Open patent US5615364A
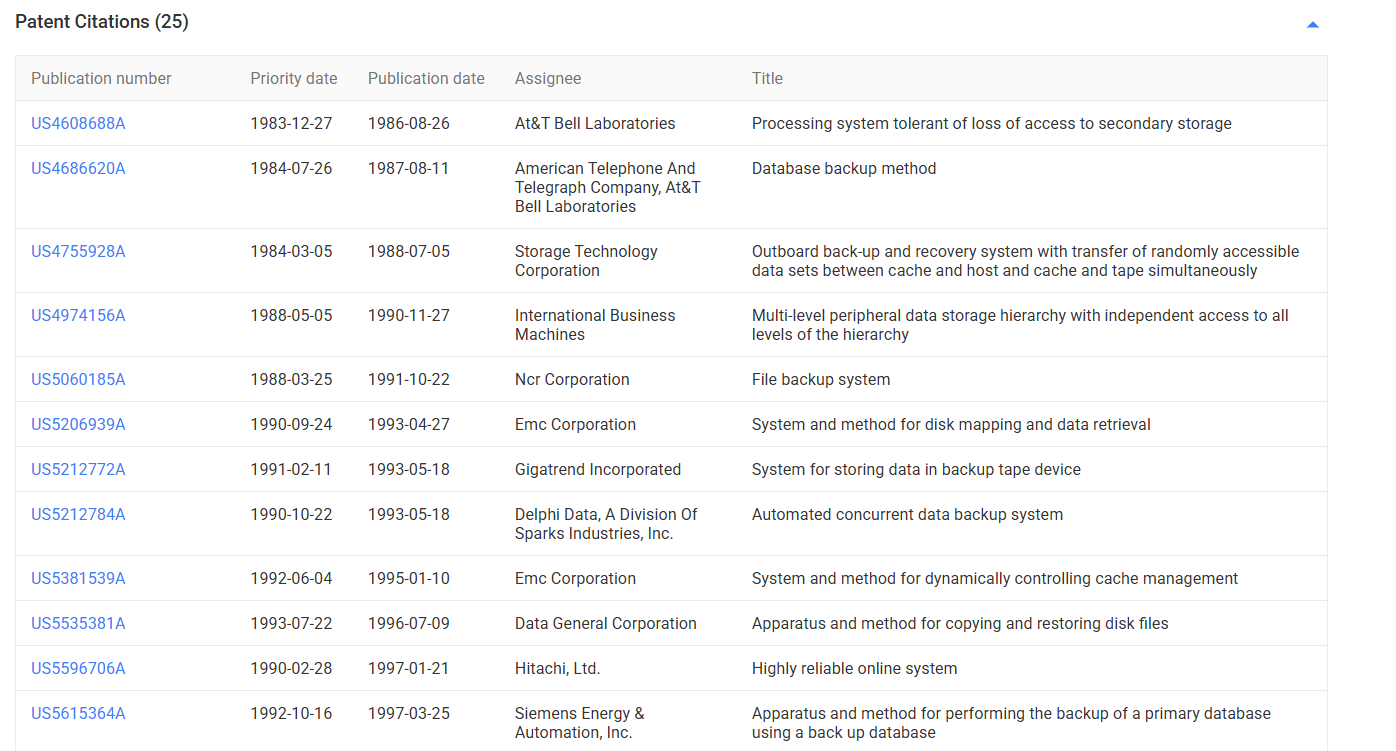Screen dimensions: 1396x751 tap(78, 712)
